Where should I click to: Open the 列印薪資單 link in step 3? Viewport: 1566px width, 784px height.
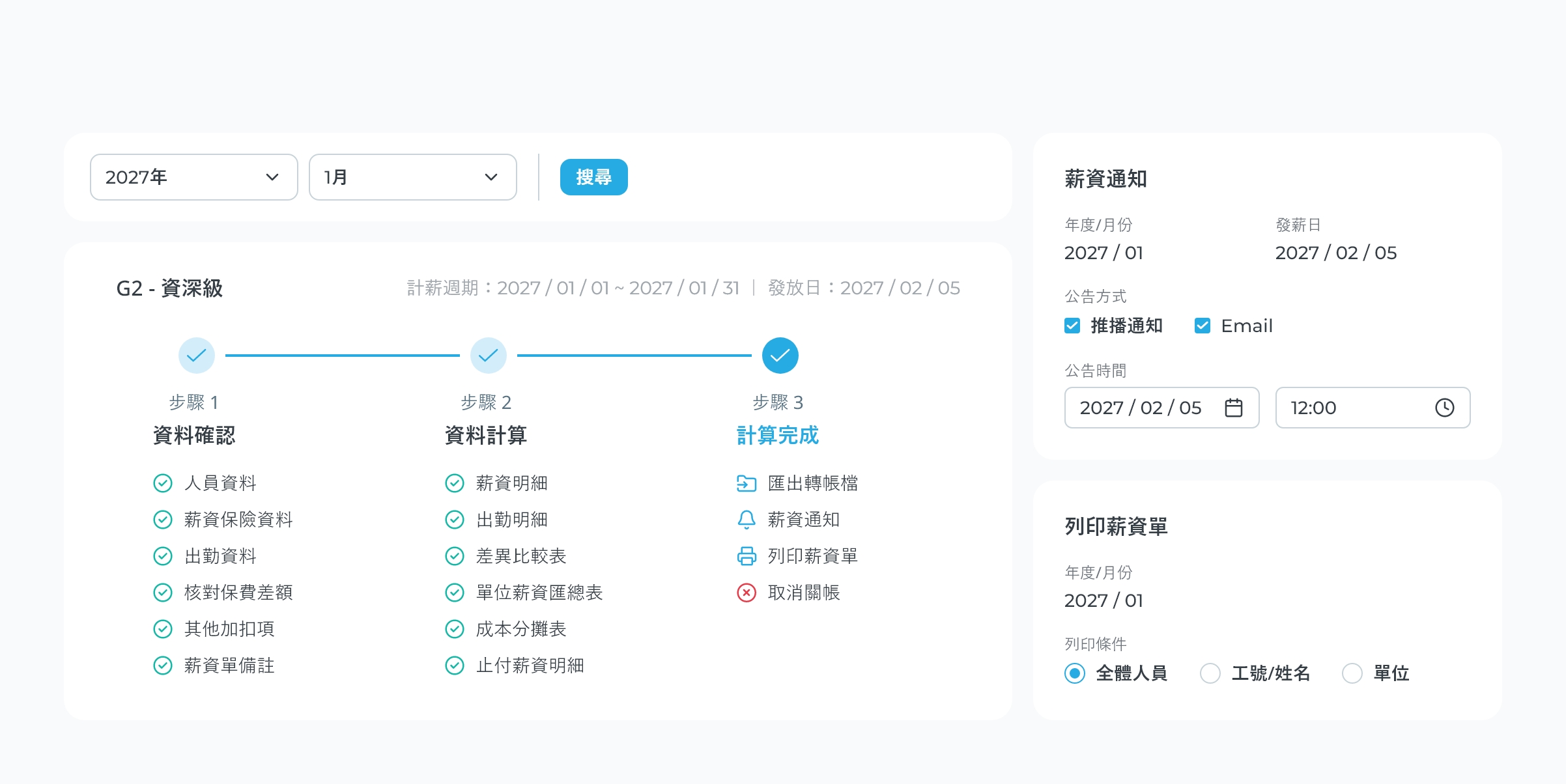click(x=813, y=556)
